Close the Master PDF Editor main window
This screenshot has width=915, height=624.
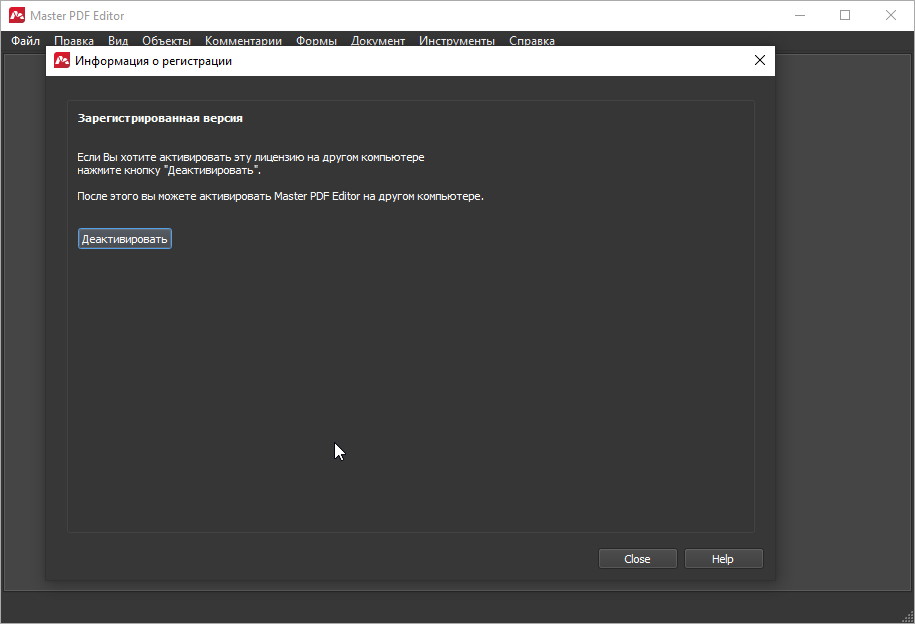tap(891, 16)
